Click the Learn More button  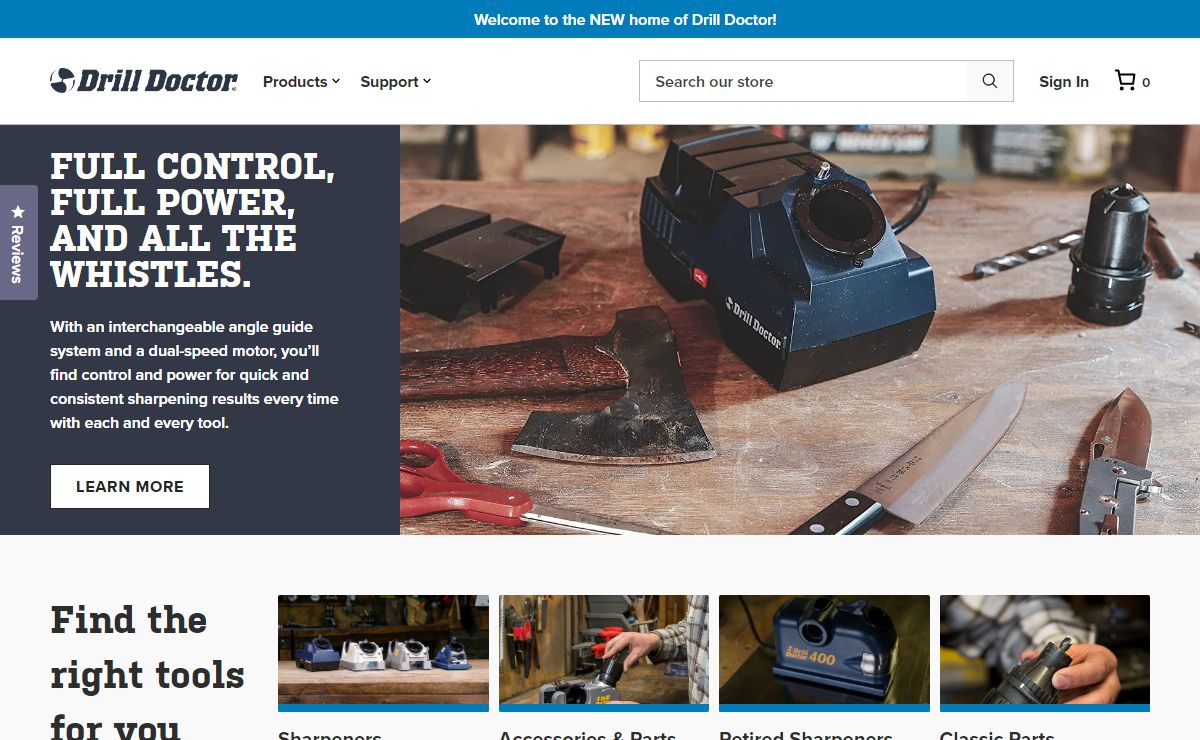click(130, 486)
